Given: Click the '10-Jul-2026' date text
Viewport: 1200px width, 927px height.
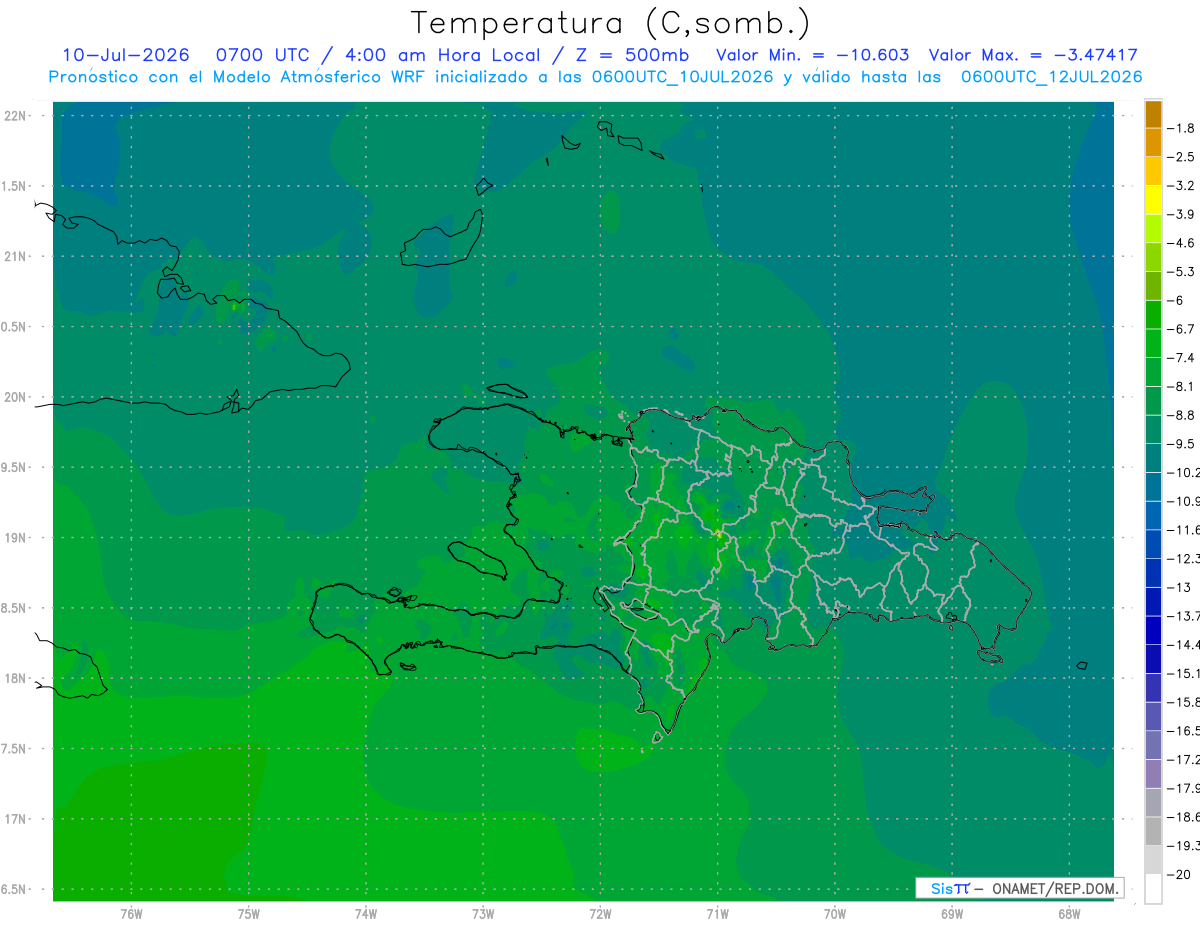Looking at the screenshot, I should pos(126,55).
